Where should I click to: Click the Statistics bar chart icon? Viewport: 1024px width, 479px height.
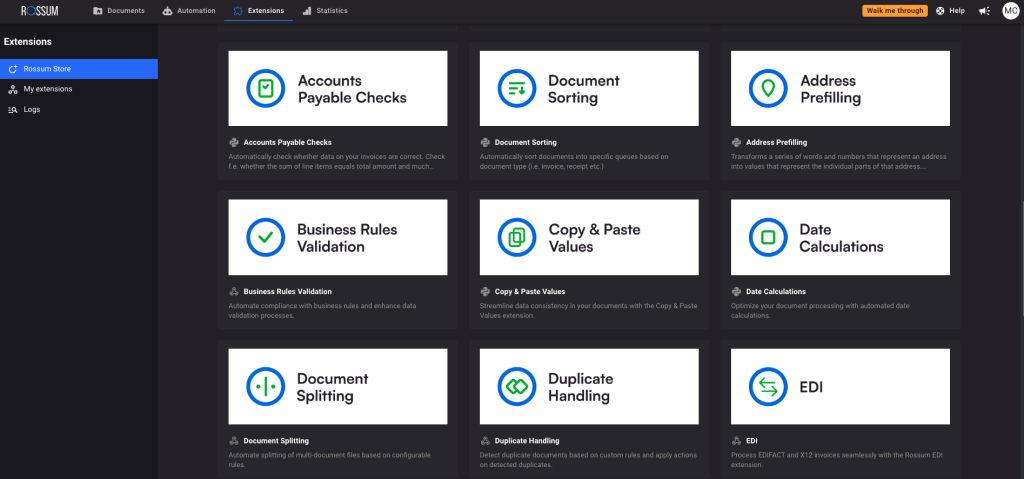click(307, 11)
